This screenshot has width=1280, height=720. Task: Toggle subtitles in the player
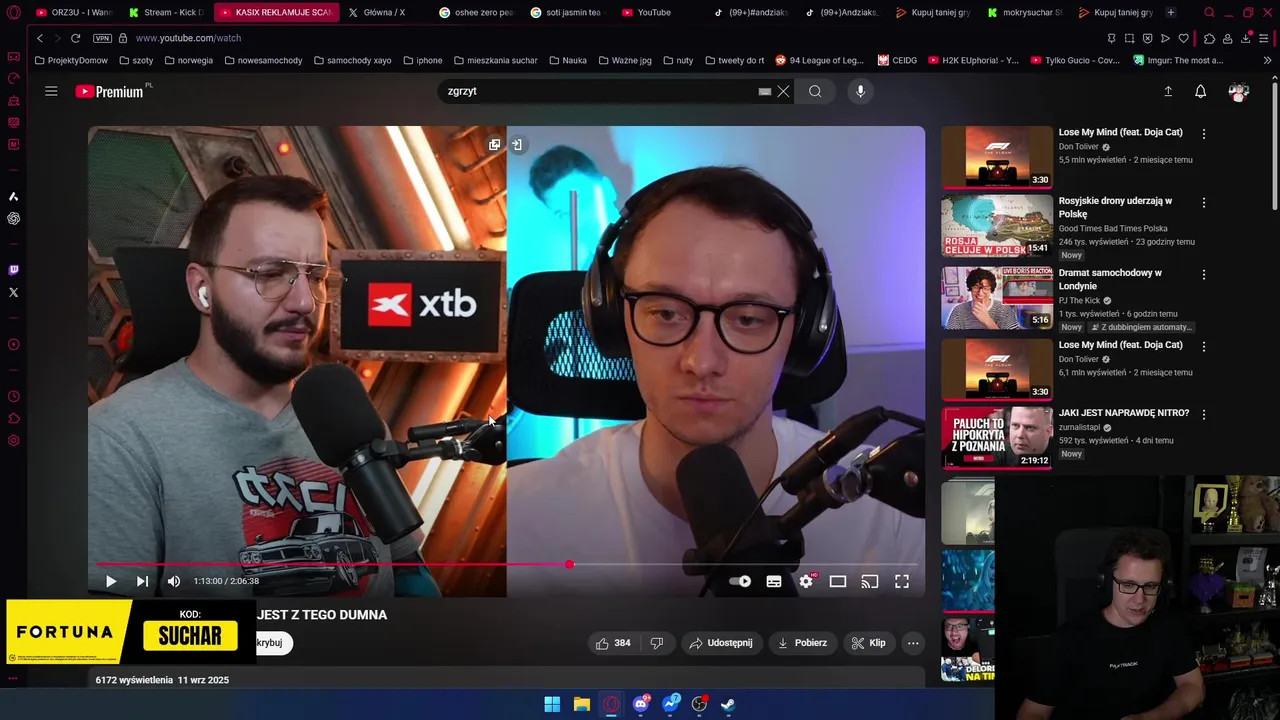pos(774,581)
